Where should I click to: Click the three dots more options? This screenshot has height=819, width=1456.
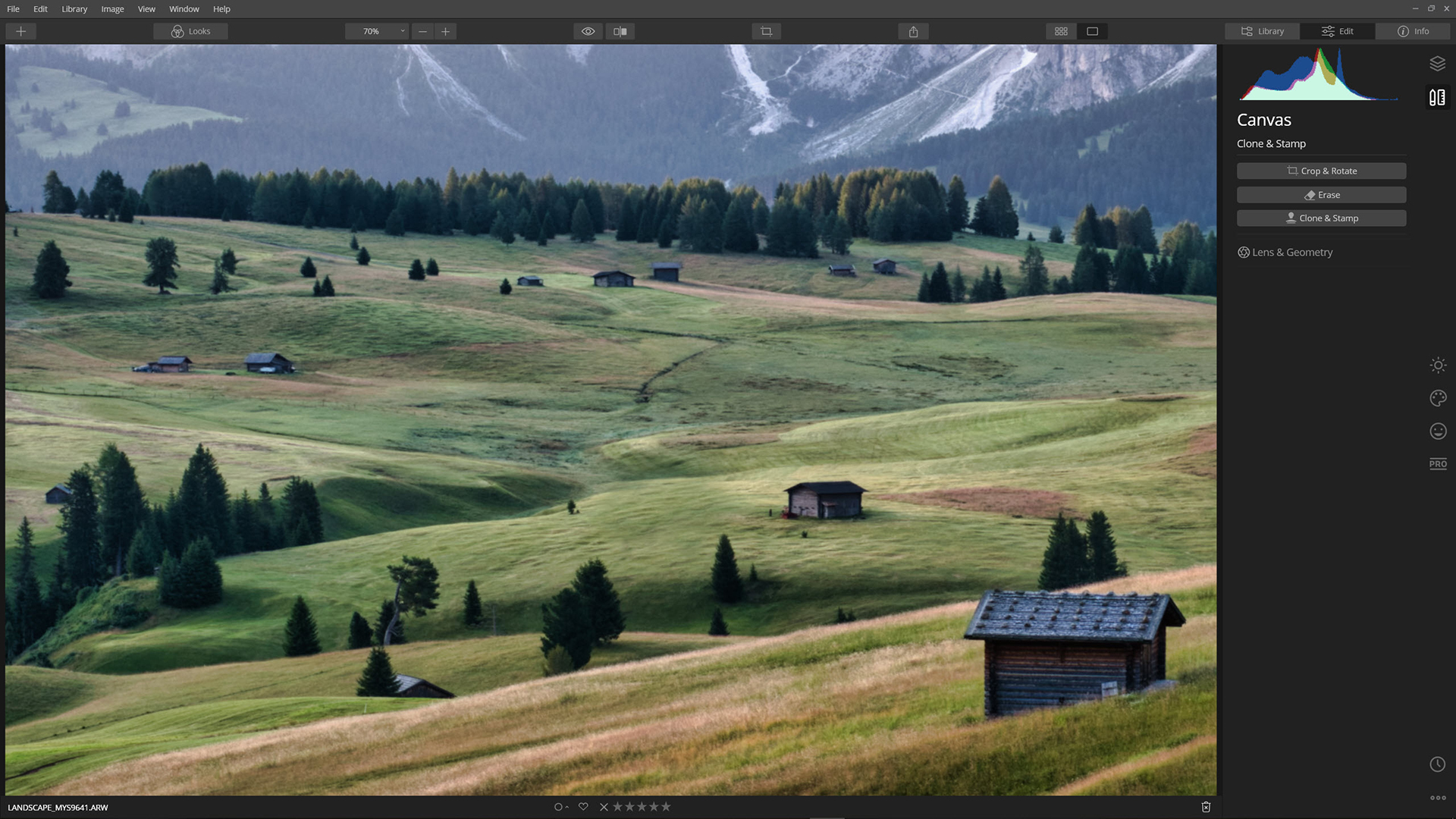point(1438,798)
